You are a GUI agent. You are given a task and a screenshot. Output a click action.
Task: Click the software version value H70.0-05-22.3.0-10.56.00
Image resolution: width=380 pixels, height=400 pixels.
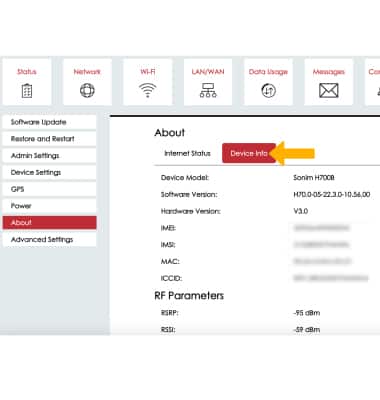tap(332, 194)
